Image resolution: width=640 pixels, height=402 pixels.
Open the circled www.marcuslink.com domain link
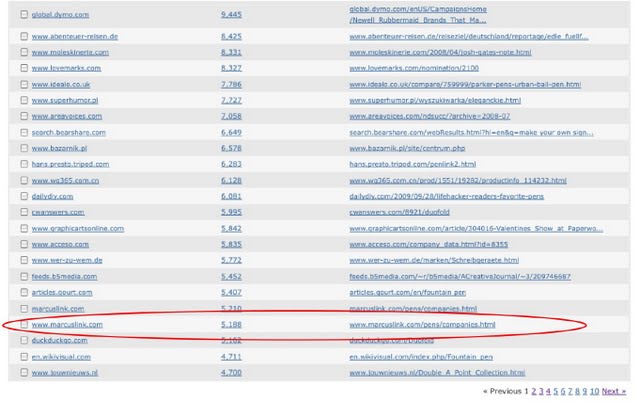67,324
